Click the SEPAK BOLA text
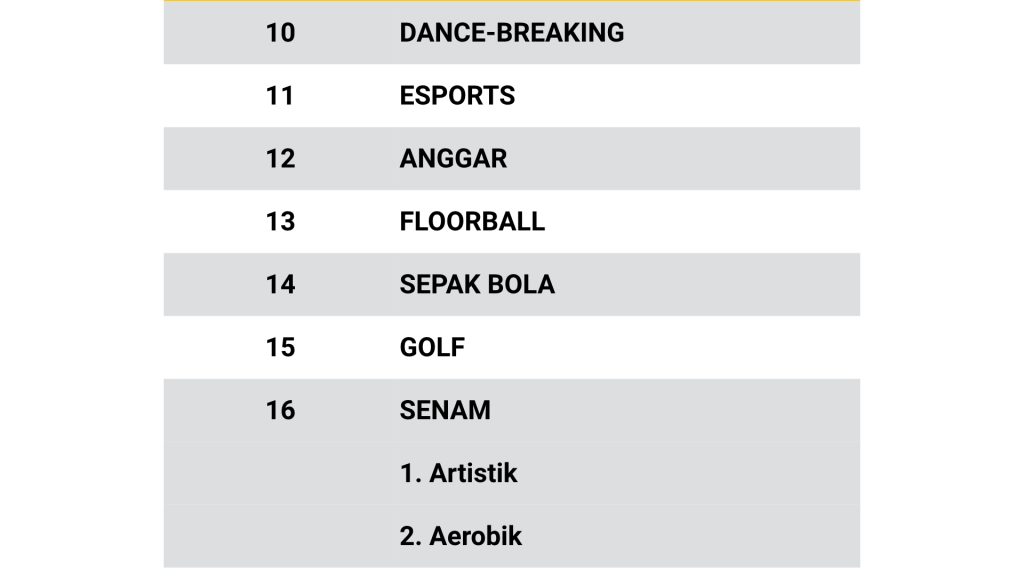Screen dimensions: 1024x576 (x=477, y=285)
